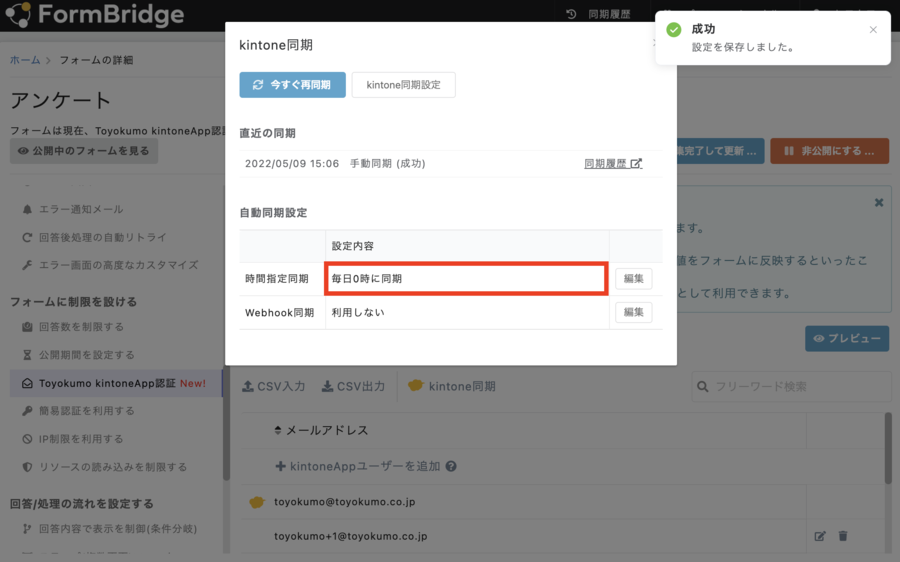The height and width of the screenshot is (562, 900).
Task: Click kintone同期 in the background toolbar
Action: click(452, 386)
